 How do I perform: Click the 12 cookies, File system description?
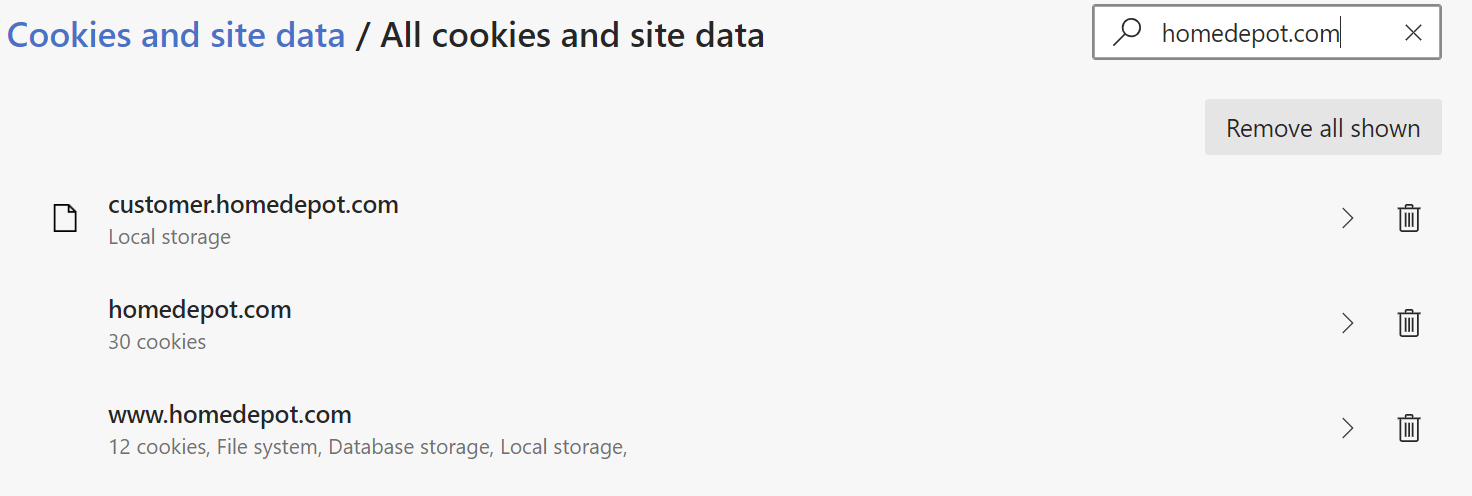pos(367,447)
